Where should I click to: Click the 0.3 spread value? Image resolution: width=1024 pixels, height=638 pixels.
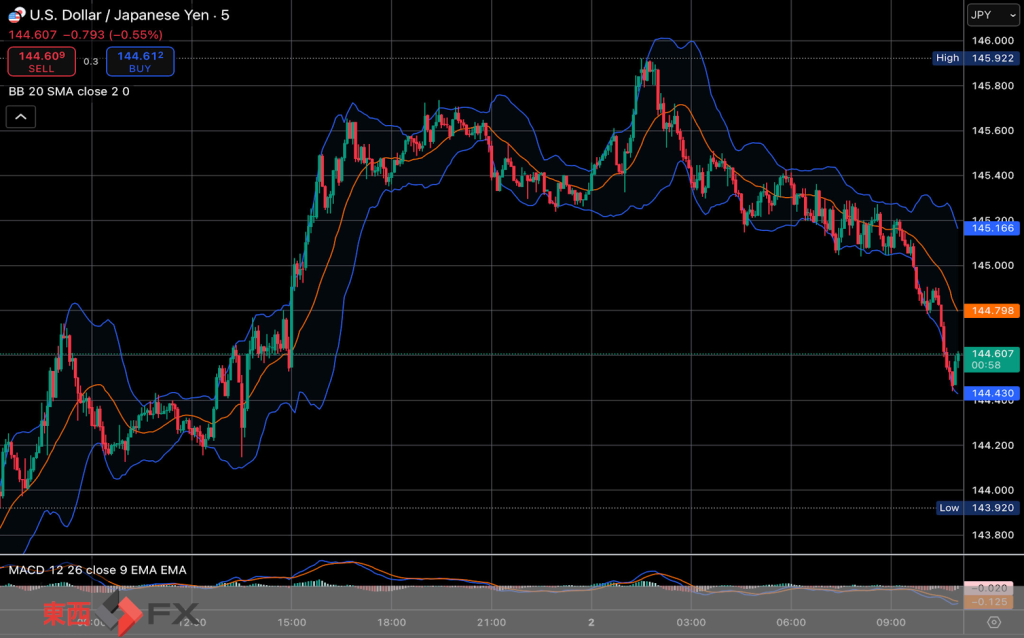pos(91,61)
